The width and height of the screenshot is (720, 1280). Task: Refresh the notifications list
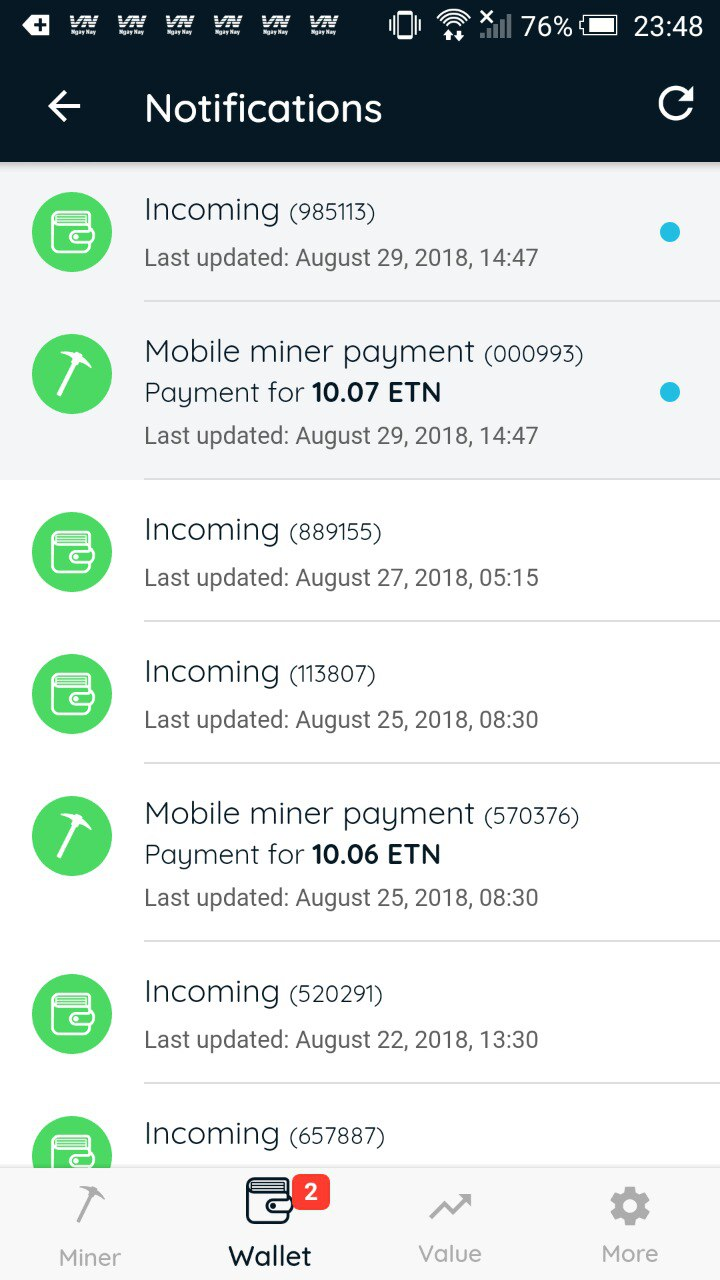[x=675, y=104]
